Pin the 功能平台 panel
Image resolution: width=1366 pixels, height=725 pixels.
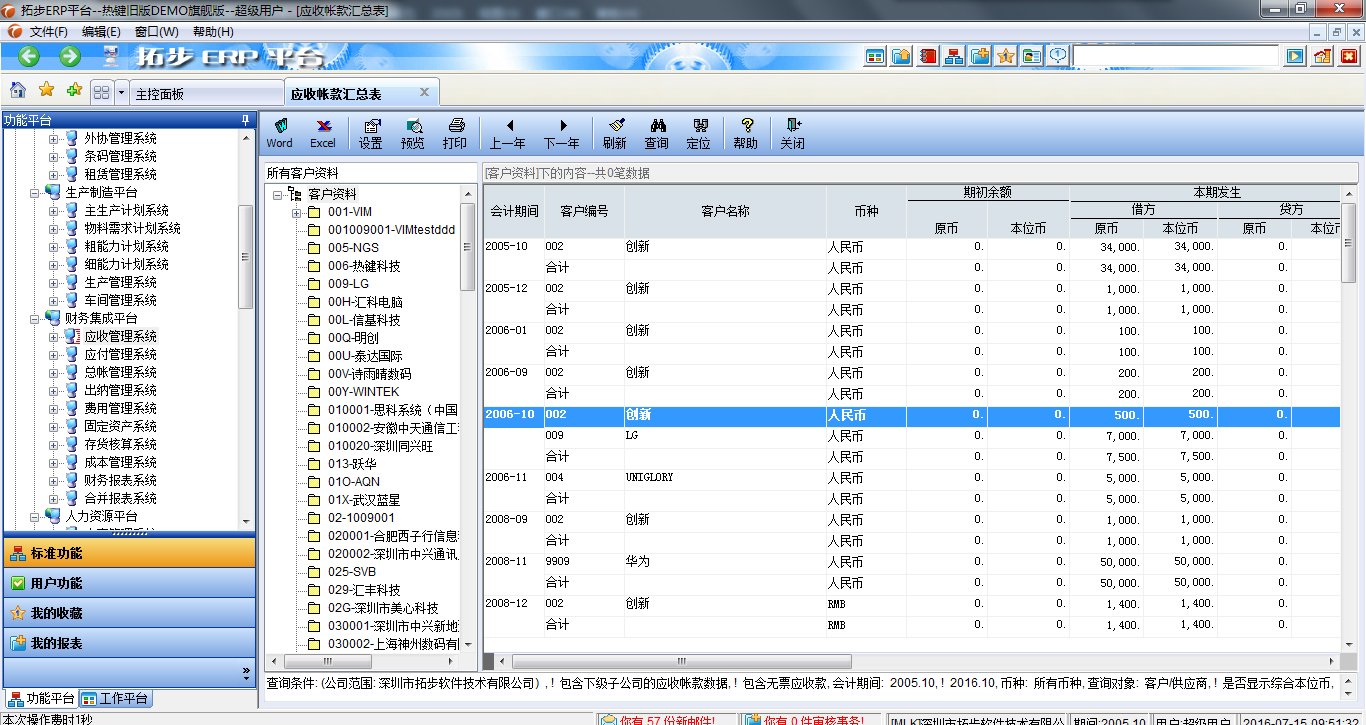point(245,120)
